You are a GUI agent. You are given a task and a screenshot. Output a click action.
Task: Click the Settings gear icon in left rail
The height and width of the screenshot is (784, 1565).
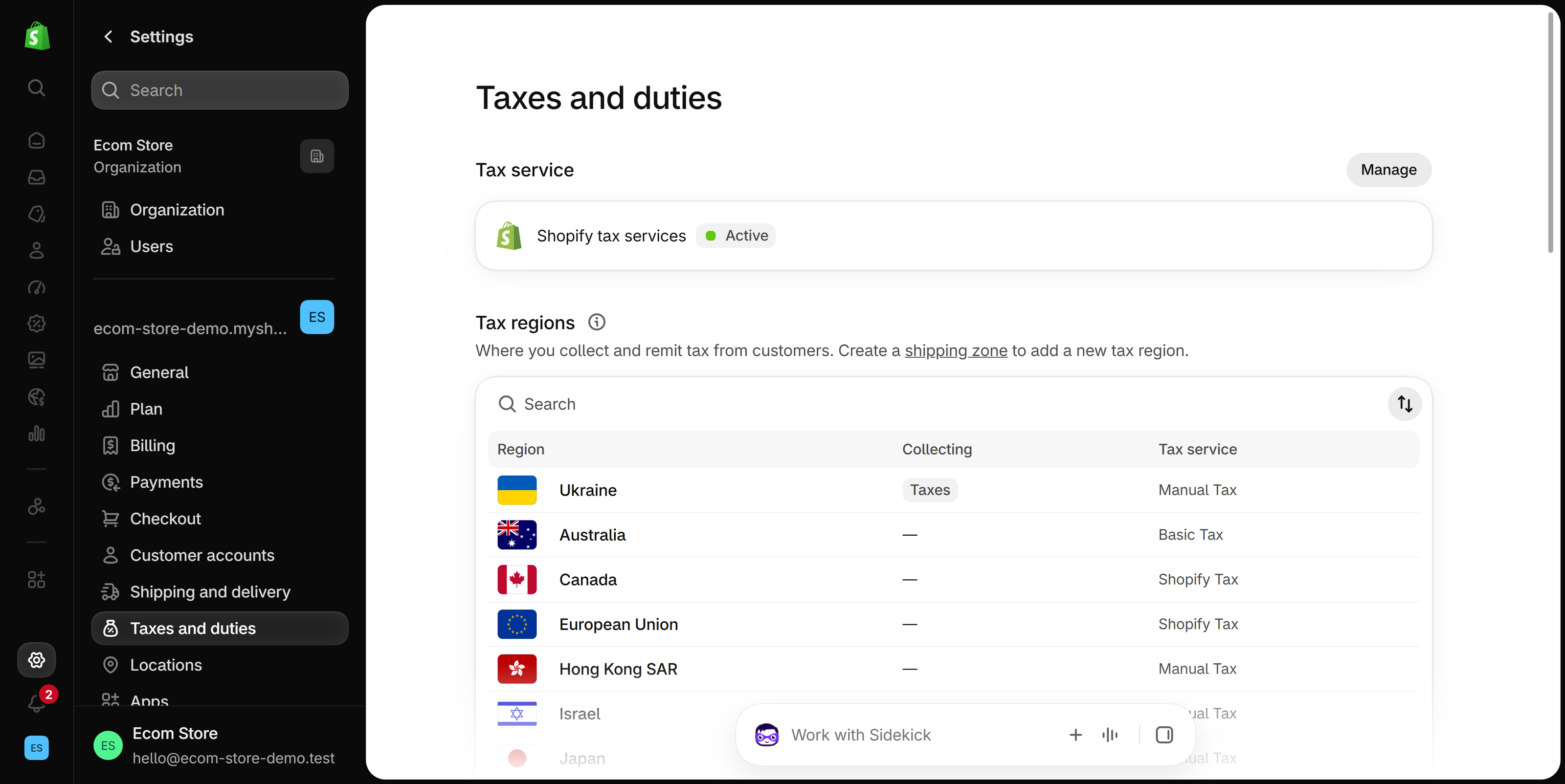(x=37, y=659)
